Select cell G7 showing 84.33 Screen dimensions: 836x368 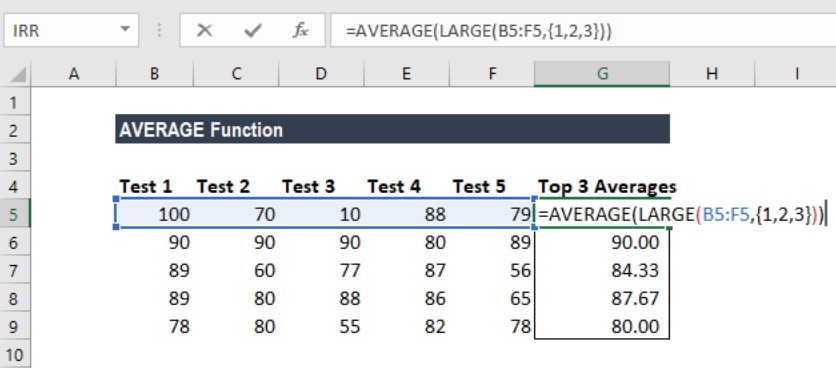pos(602,270)
